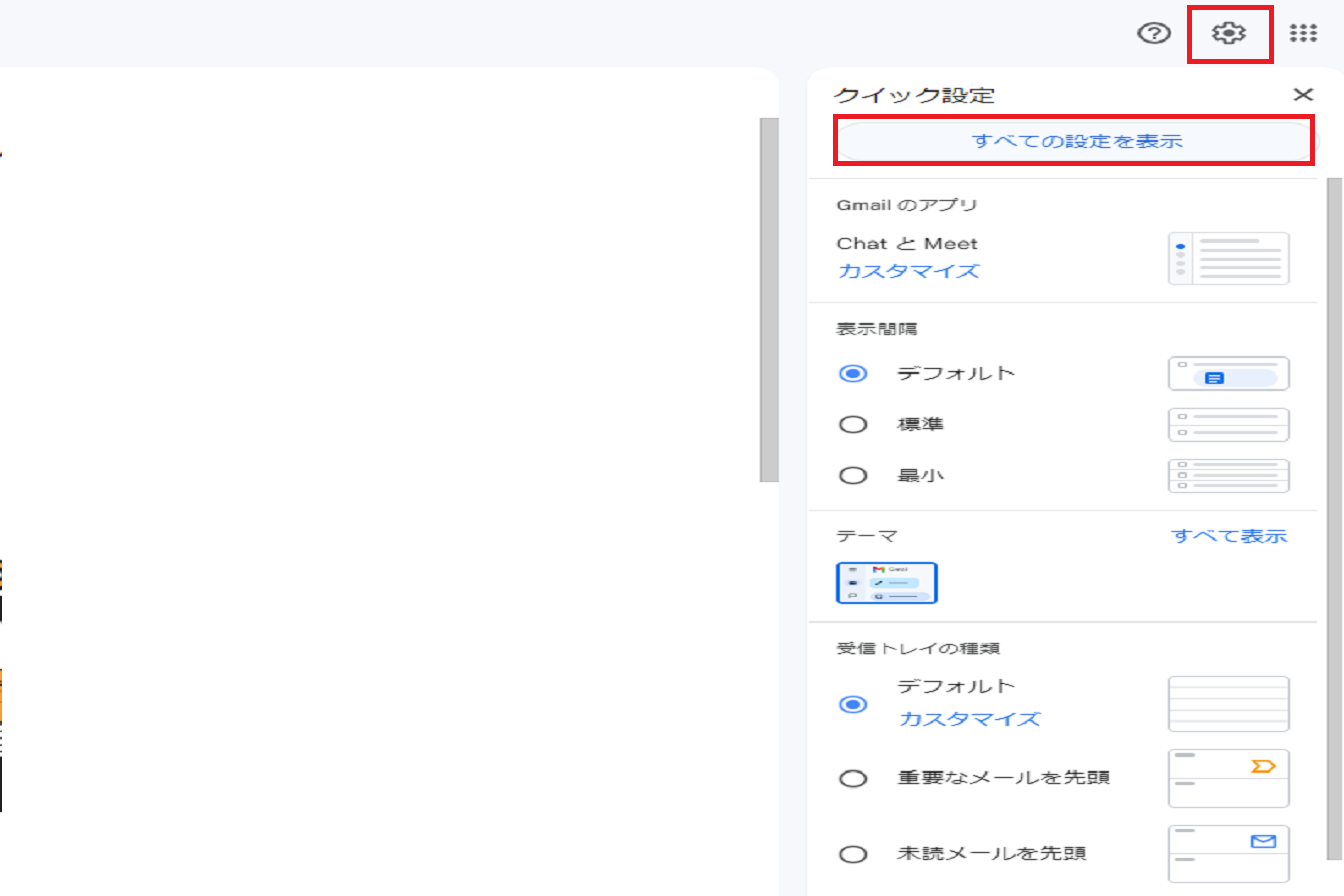The width and height of the screenshot is (1344, 896).
Task: Click the デフォルト density preview image
Action: click(1228, 374)
